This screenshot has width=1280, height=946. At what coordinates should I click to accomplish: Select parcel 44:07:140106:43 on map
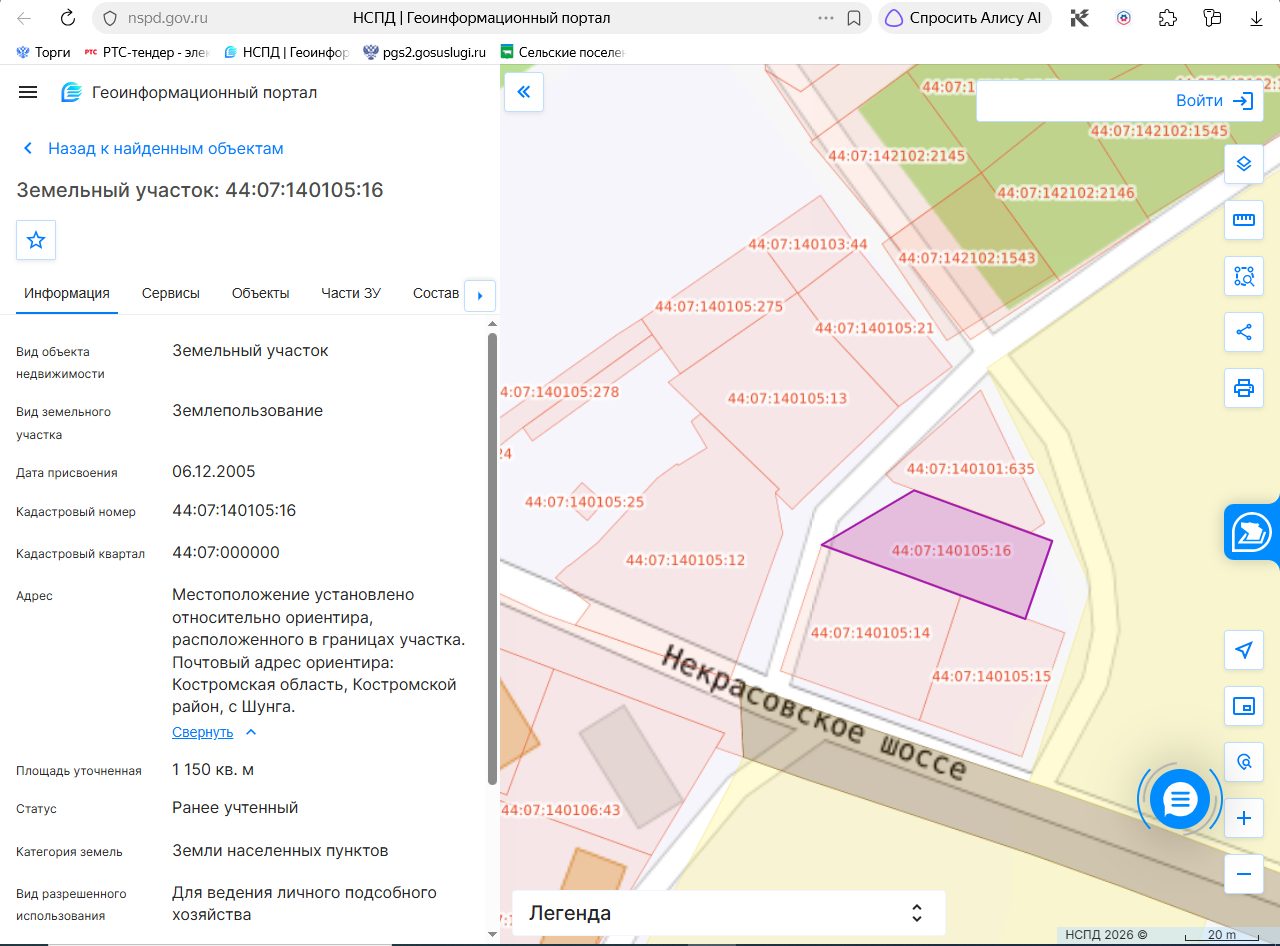pyautogui.click(x=560, y=811)
